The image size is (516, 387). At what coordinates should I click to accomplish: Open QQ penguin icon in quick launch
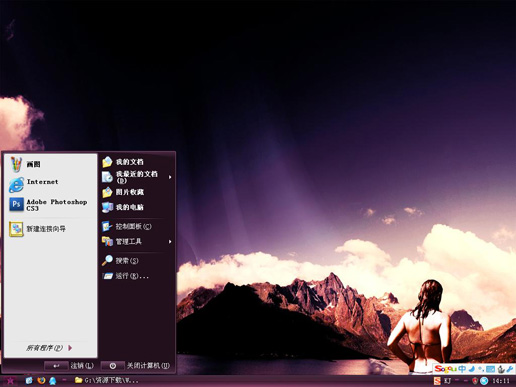click(53, 381)
